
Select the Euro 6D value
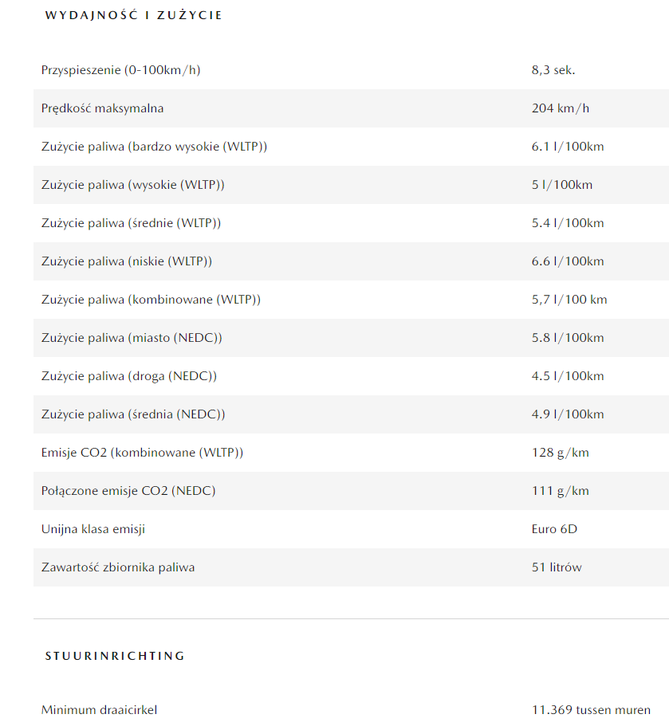[554, 529]
